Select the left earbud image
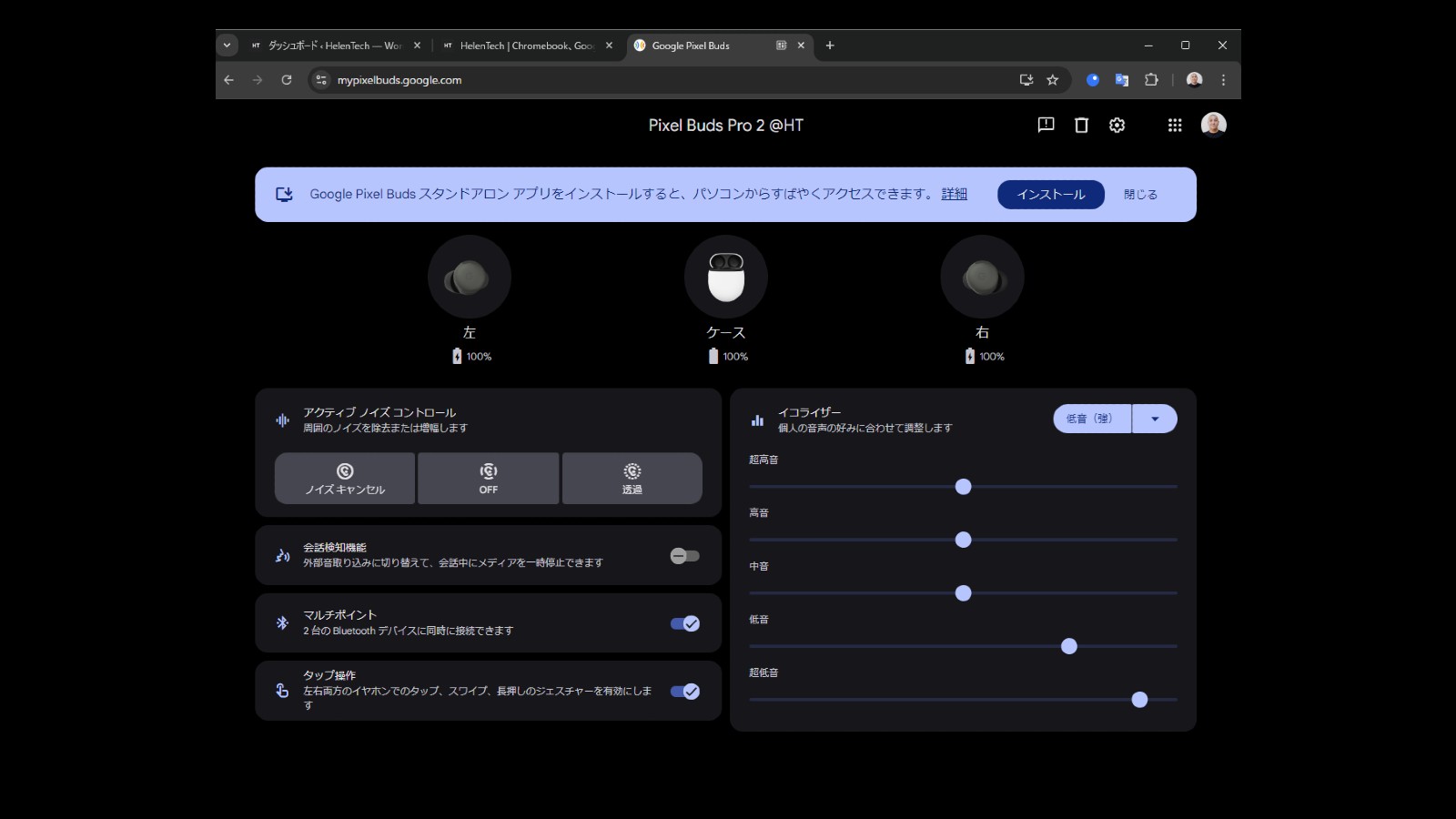Screen dimensions: 1456x819 tap(469, 277)
